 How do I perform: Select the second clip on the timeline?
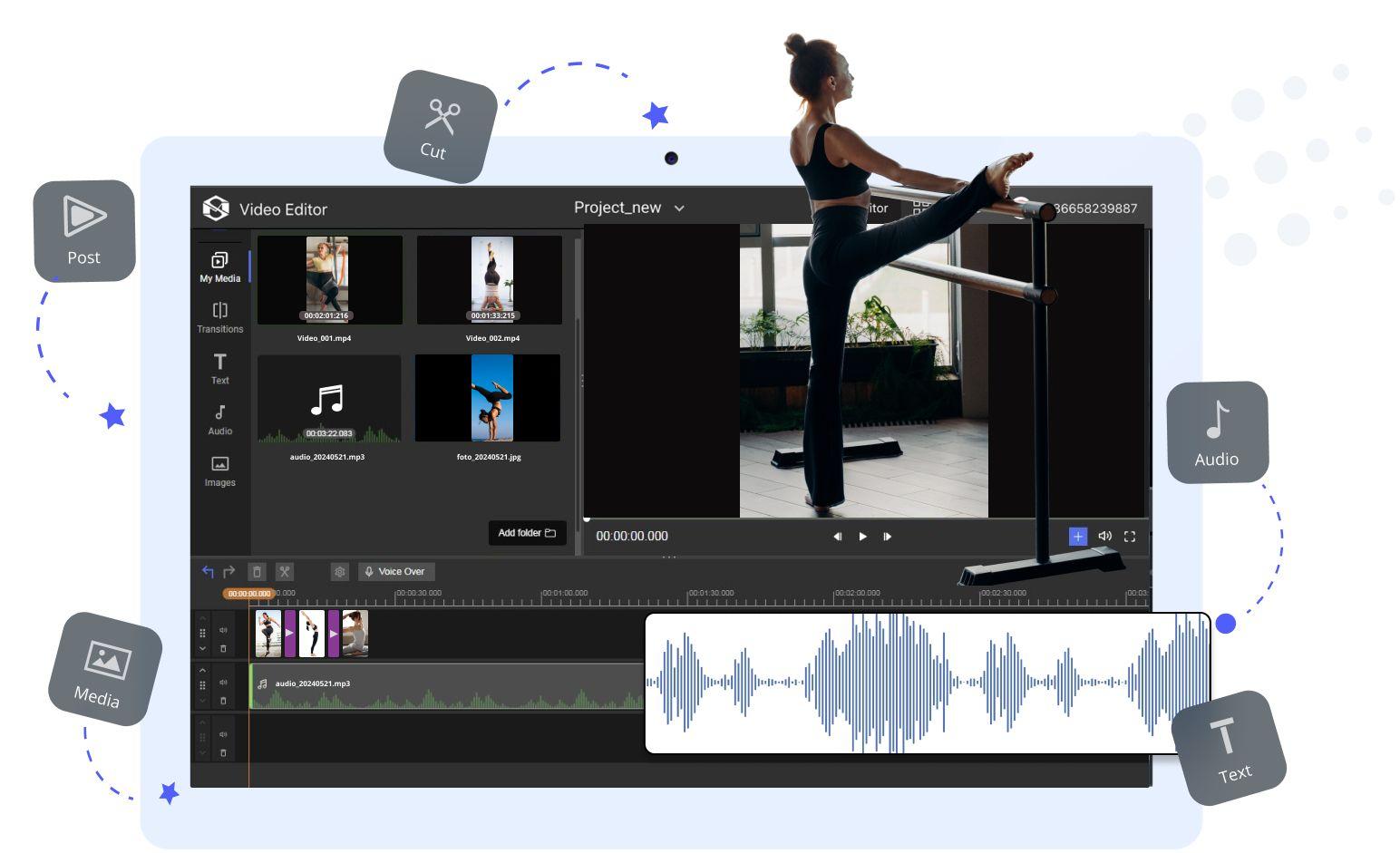(x=311, y=634)
